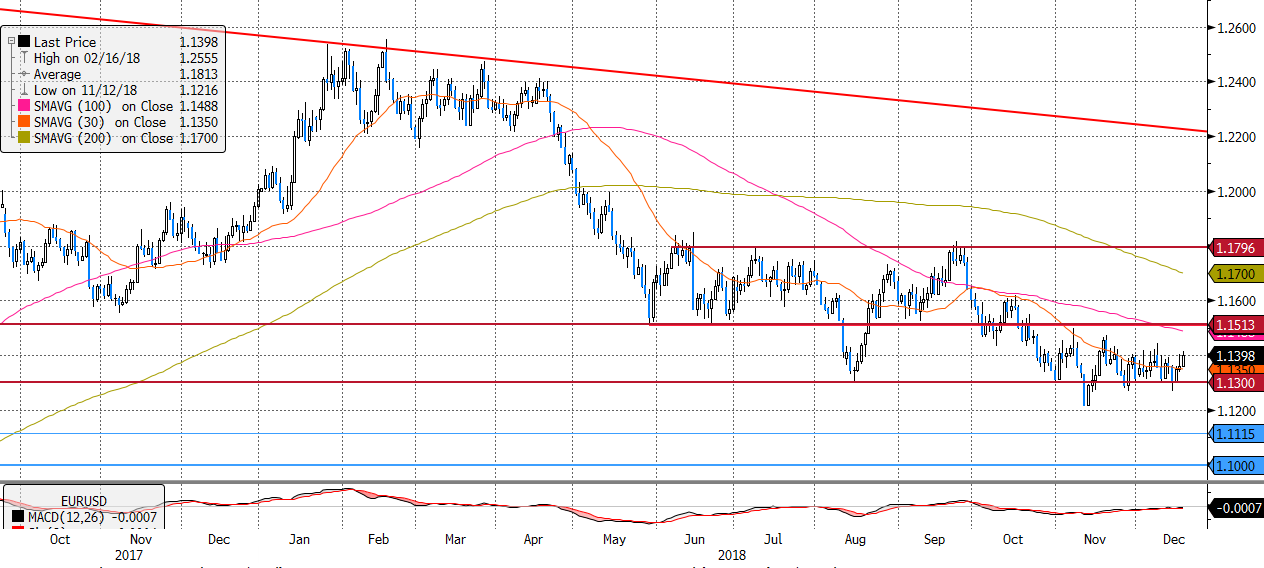Click the Average marker icon in legend

[24, 74]
